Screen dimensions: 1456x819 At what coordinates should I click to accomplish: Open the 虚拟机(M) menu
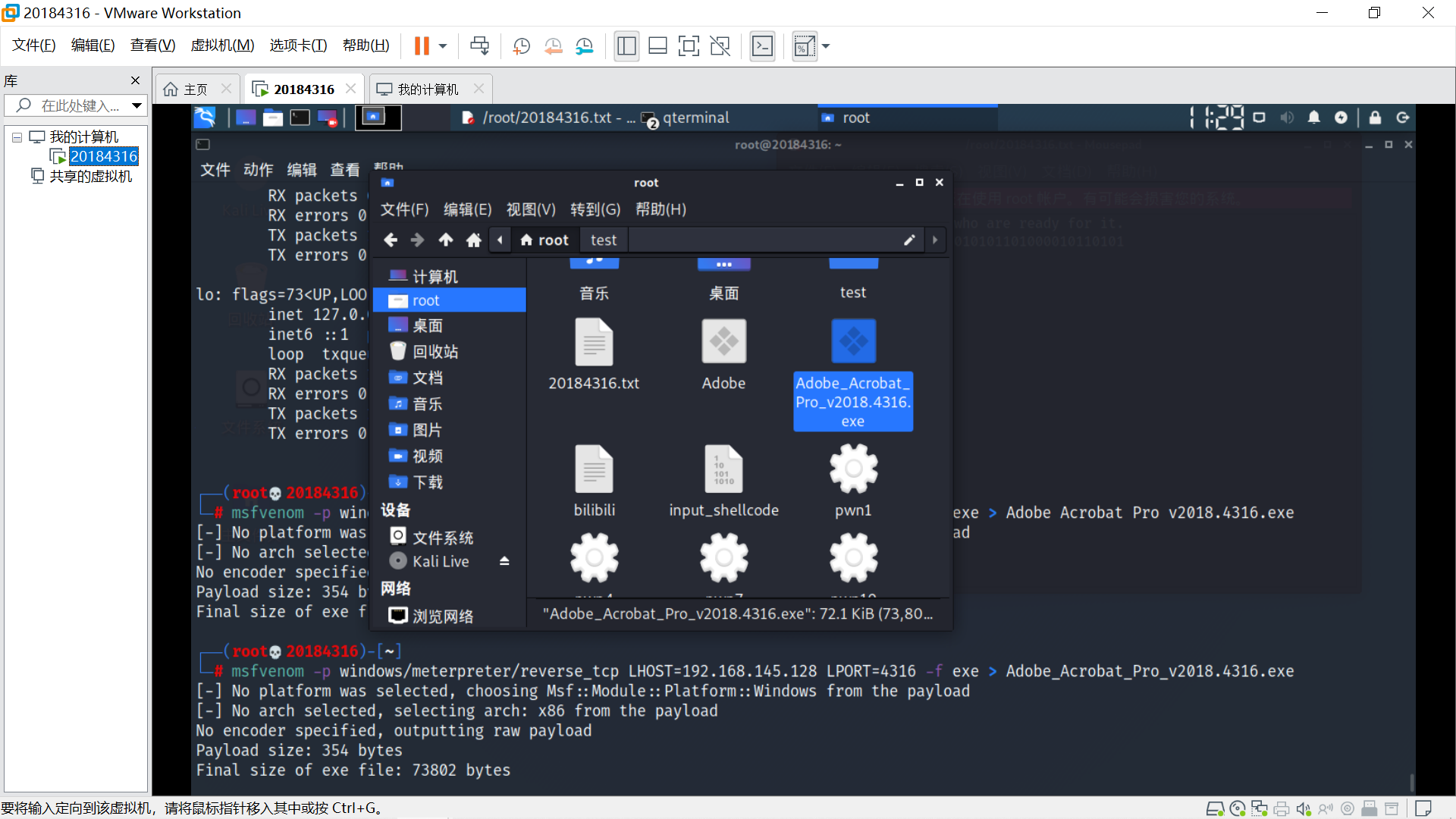[222, 45]
